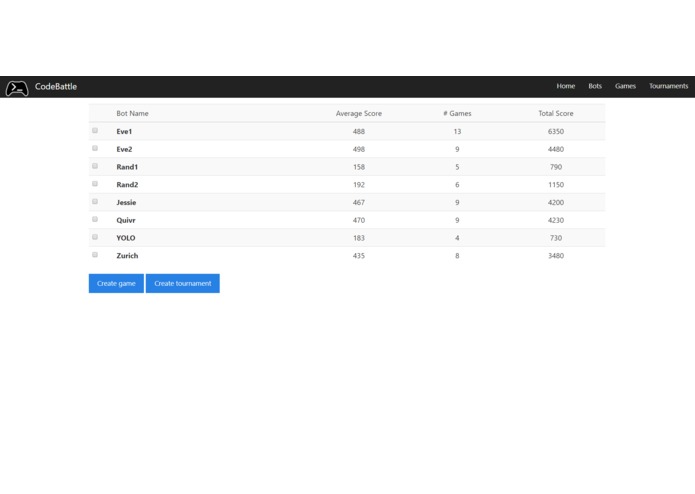Click the Total Score column header
The image size is (695, 494).
pyautogui.click(x=556, y=113)
